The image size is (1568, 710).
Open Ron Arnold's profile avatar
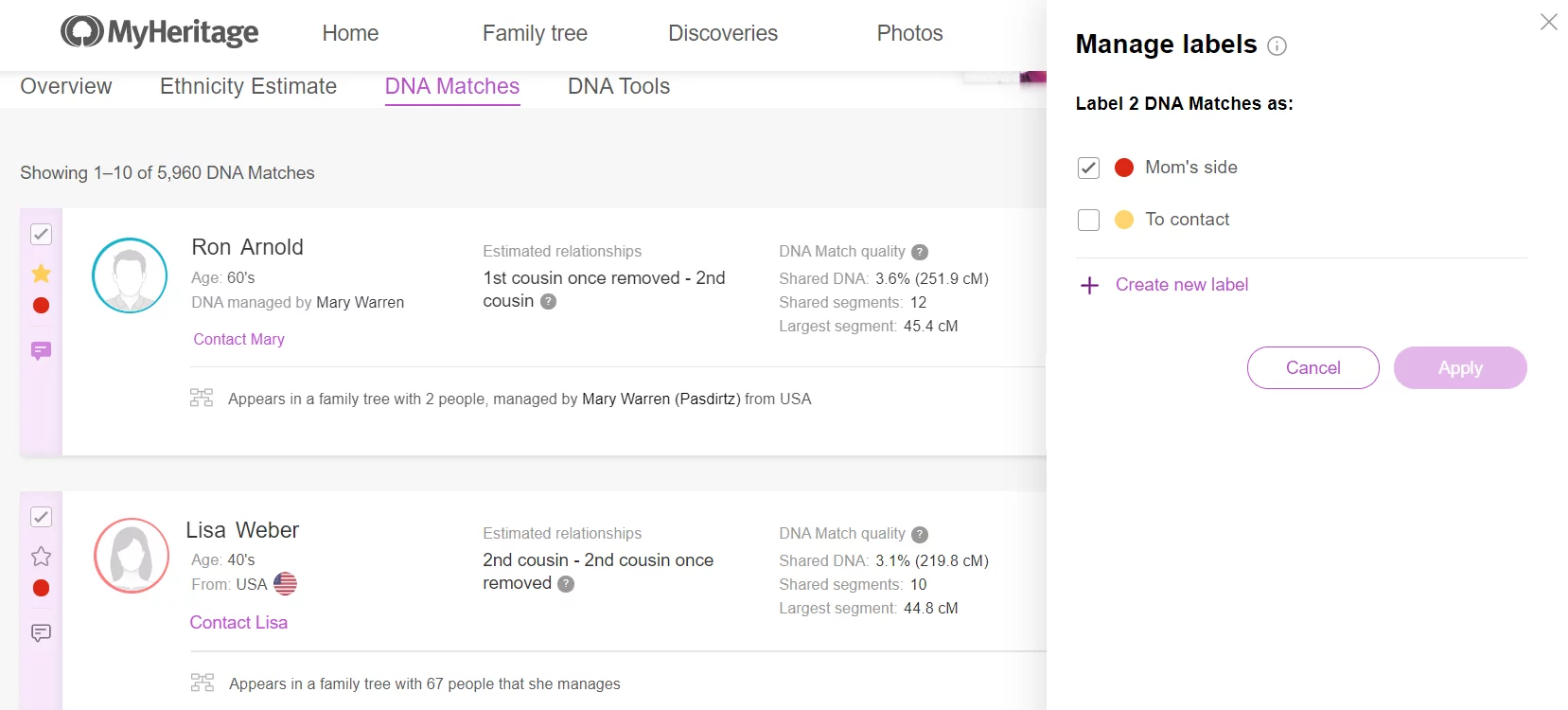[x=130, y=275]
